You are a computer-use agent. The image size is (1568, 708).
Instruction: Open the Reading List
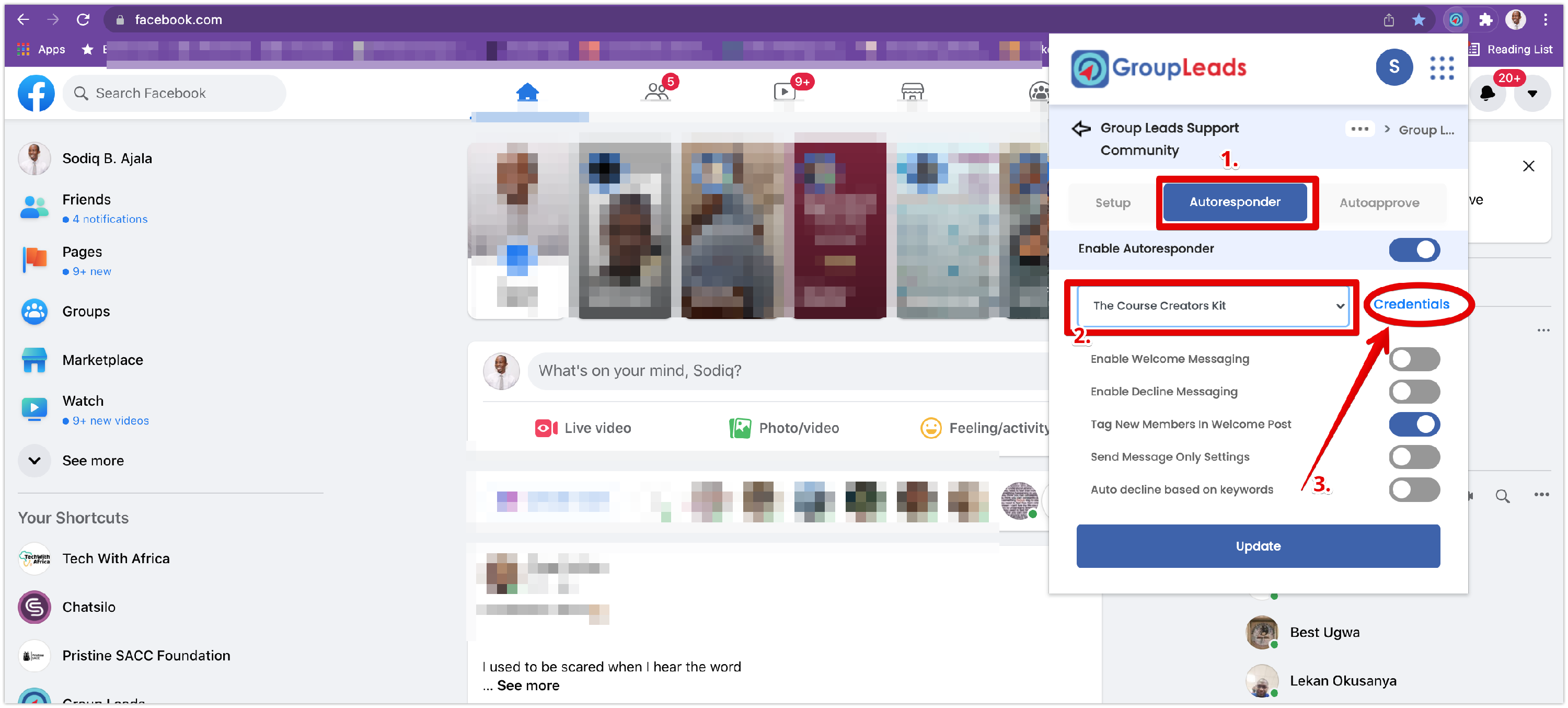[1510, 49]
